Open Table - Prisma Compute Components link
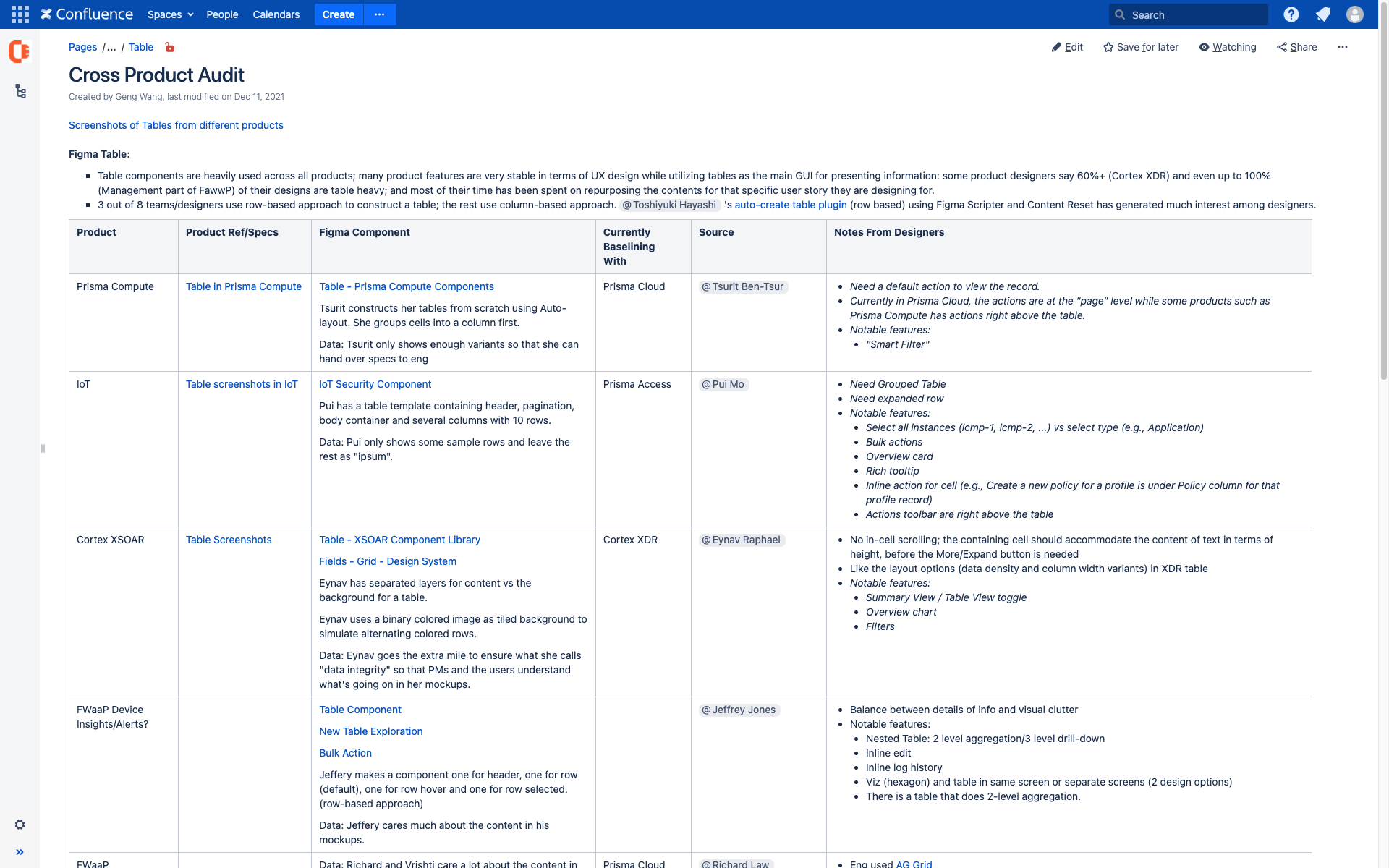This screenshot has height=868, width=1389. tap(407, 286)
